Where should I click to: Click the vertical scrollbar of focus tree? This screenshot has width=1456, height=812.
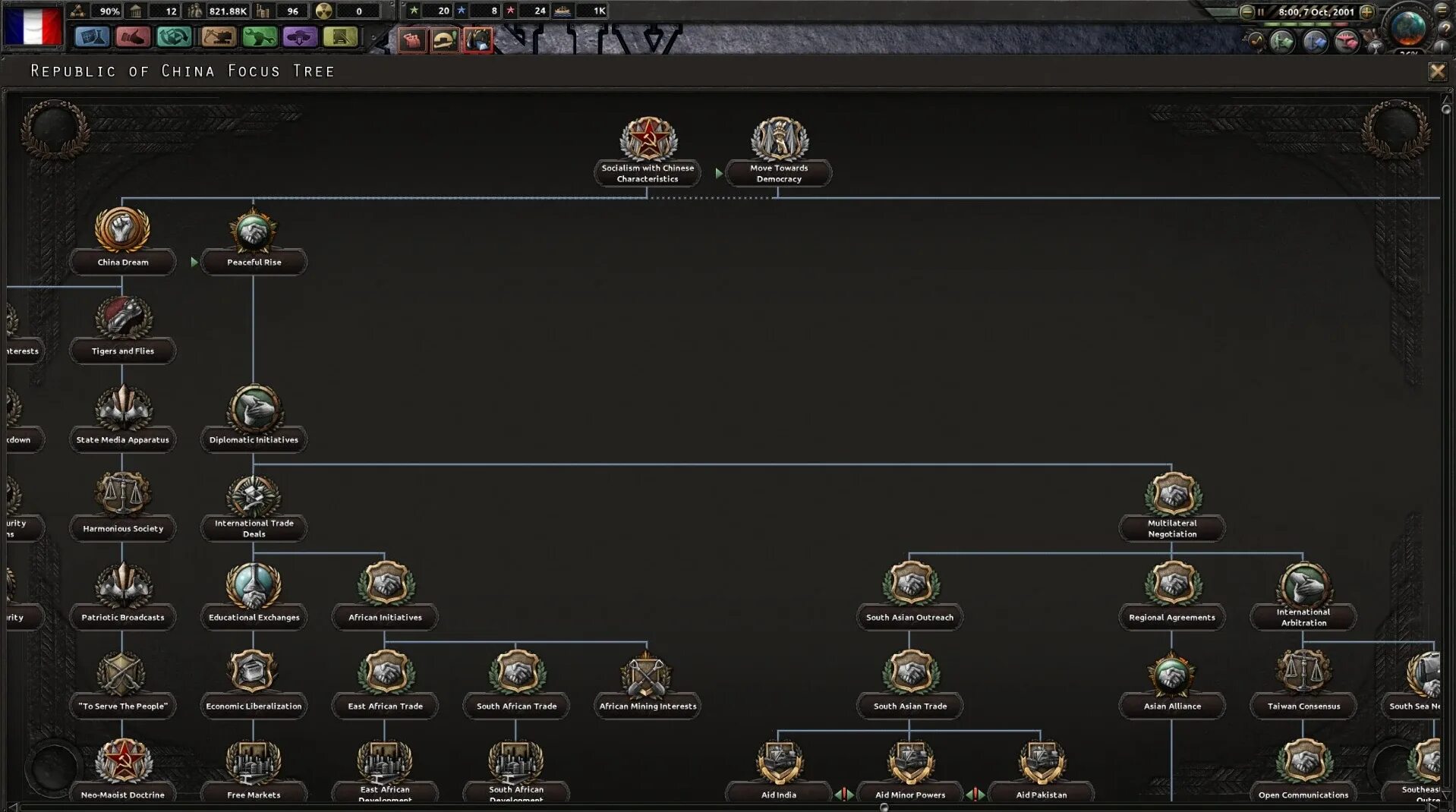pos(1446,448)
